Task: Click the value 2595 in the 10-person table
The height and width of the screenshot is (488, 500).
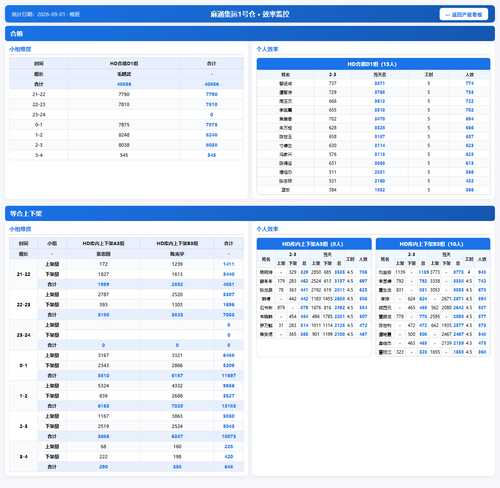Action: [x=435, y=316]
